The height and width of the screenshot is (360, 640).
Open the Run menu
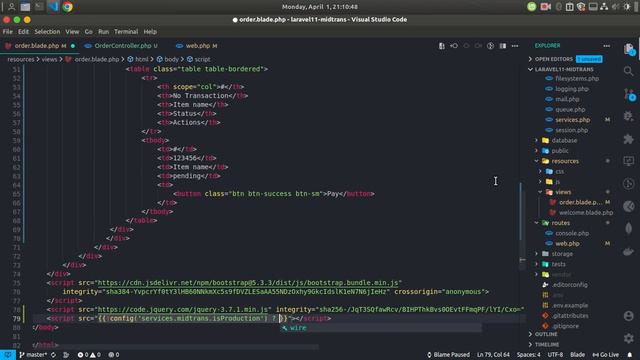coord(104,31)
